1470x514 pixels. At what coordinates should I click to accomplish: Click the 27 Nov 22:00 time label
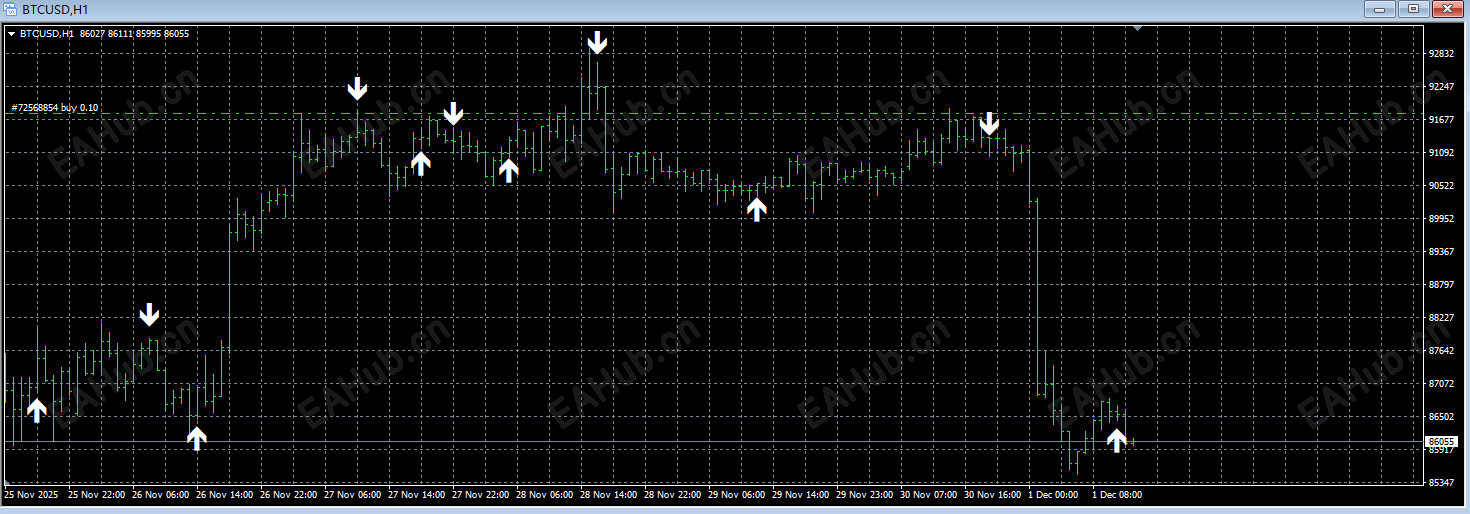pyautogui.click(x=481, y=495)
